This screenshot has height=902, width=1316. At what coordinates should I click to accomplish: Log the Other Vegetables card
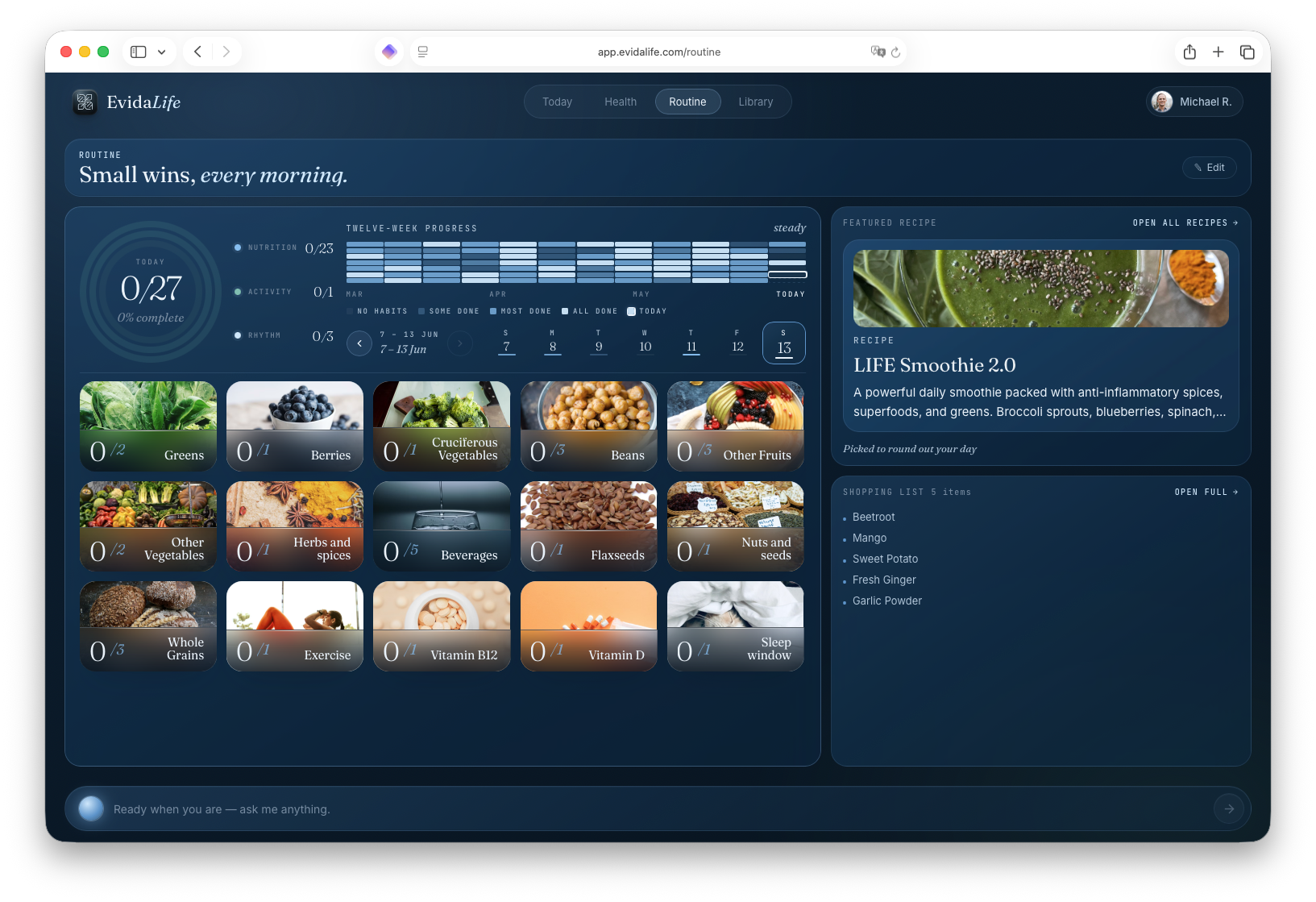point(148,526)
